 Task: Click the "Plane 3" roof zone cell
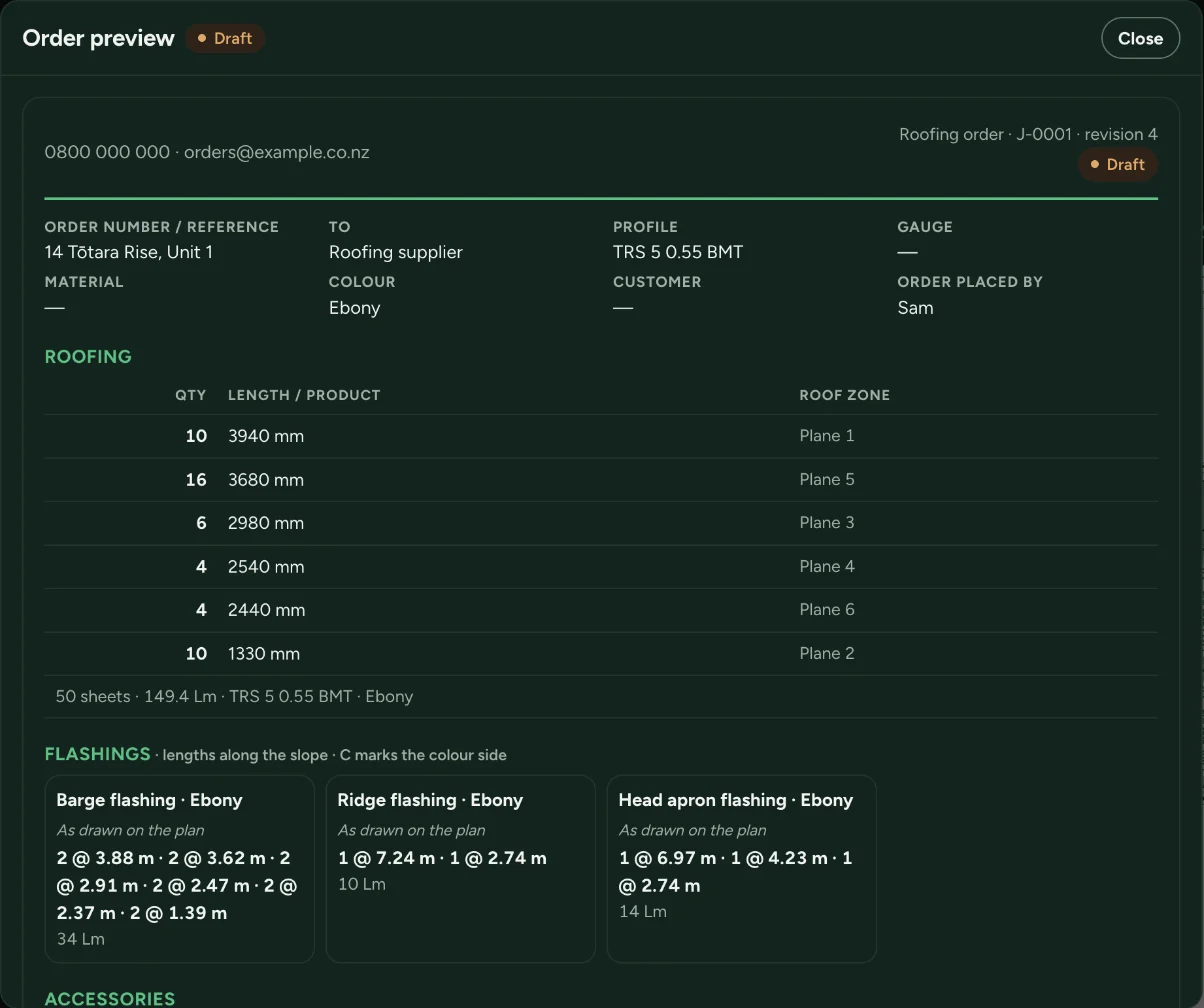[827, 523]
